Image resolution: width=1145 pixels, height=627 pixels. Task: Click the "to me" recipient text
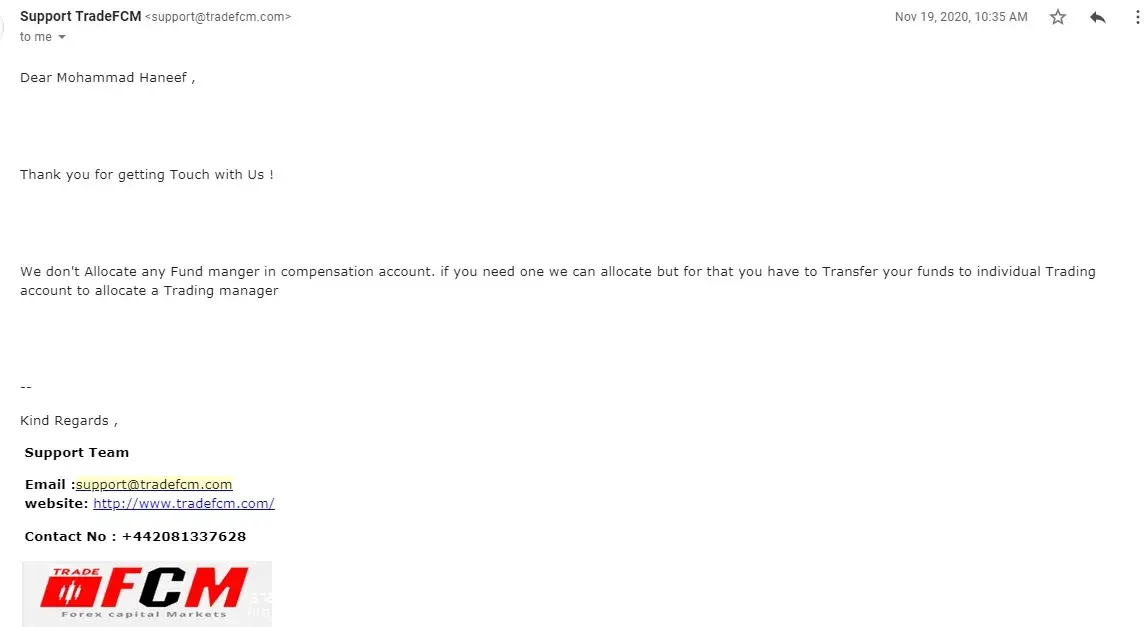tap(36, 37)
